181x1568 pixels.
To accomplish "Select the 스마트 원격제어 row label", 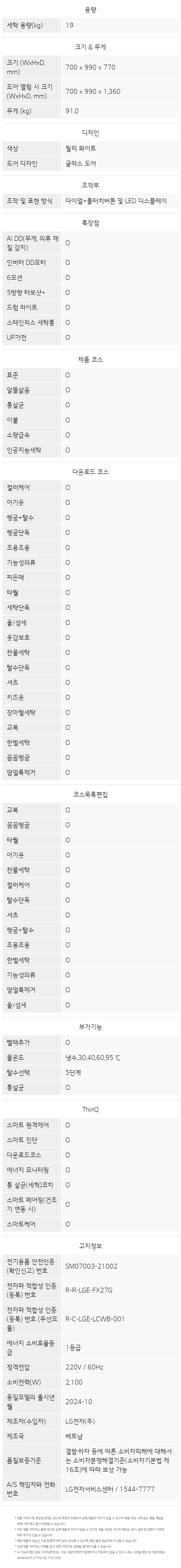I will 28,1125.
